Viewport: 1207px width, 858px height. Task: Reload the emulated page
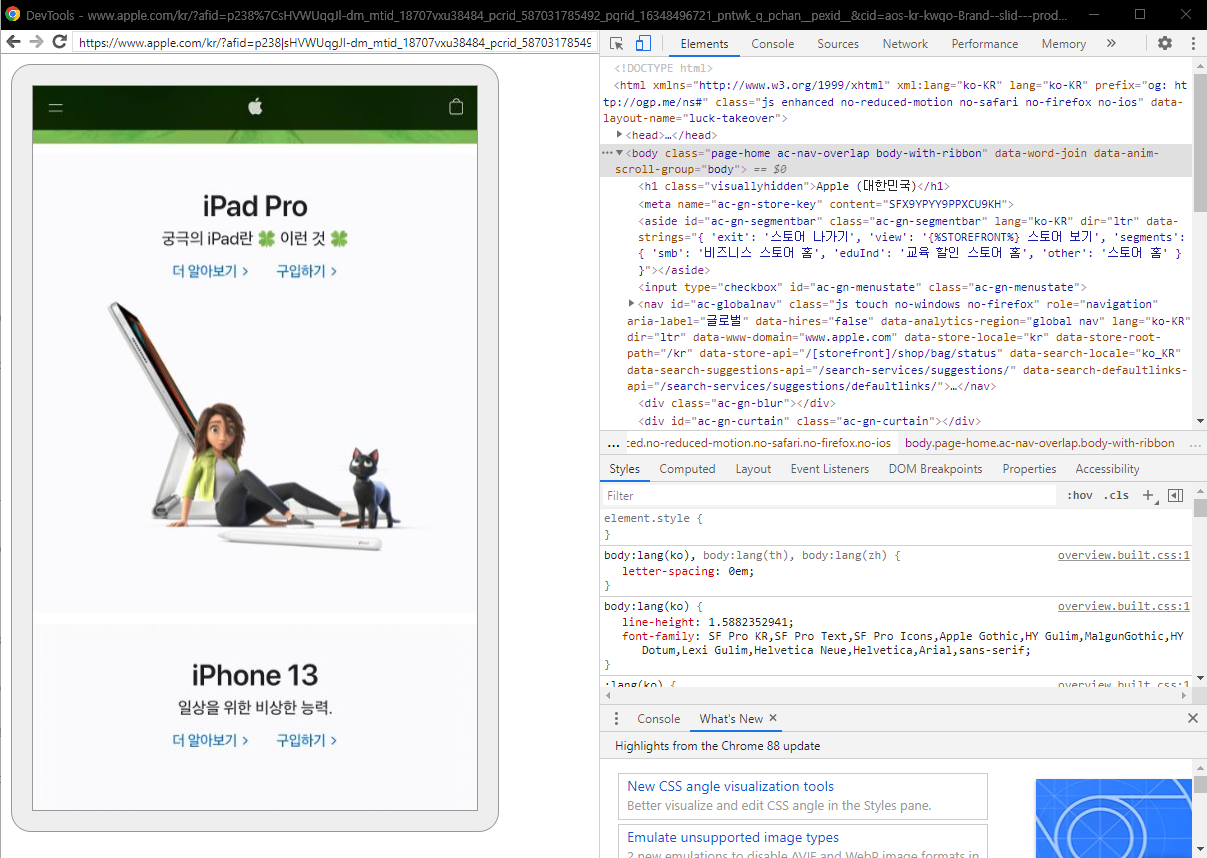(59, 42)
